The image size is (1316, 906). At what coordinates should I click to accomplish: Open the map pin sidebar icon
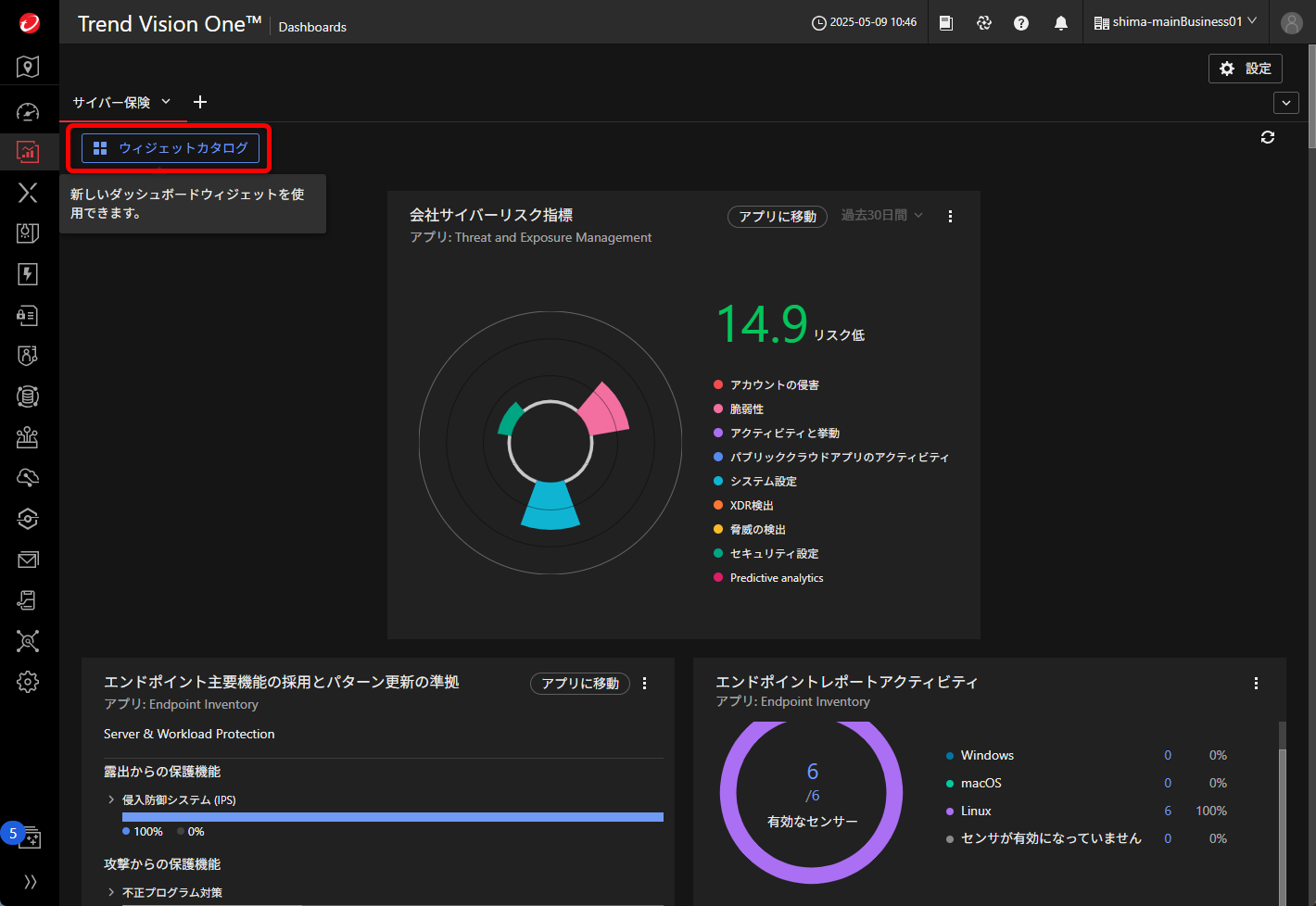28,67
